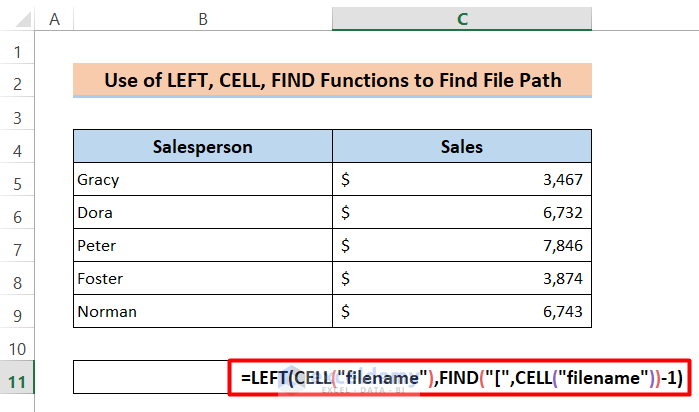Click the LEFT formula cell in row 11
Viewport: 699px width, 412px height.
pos(462,379)
